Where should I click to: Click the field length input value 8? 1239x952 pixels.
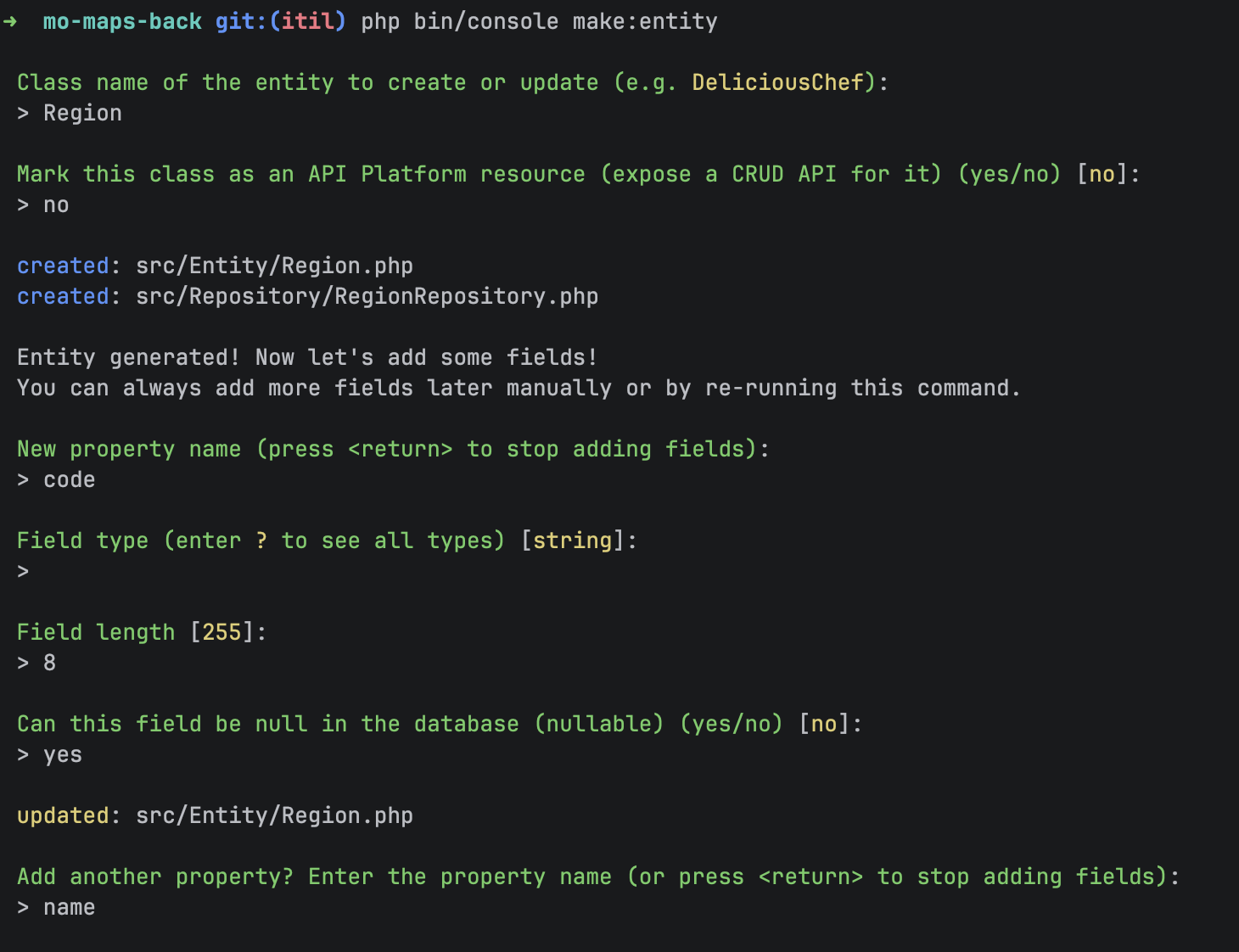(49, 663)
